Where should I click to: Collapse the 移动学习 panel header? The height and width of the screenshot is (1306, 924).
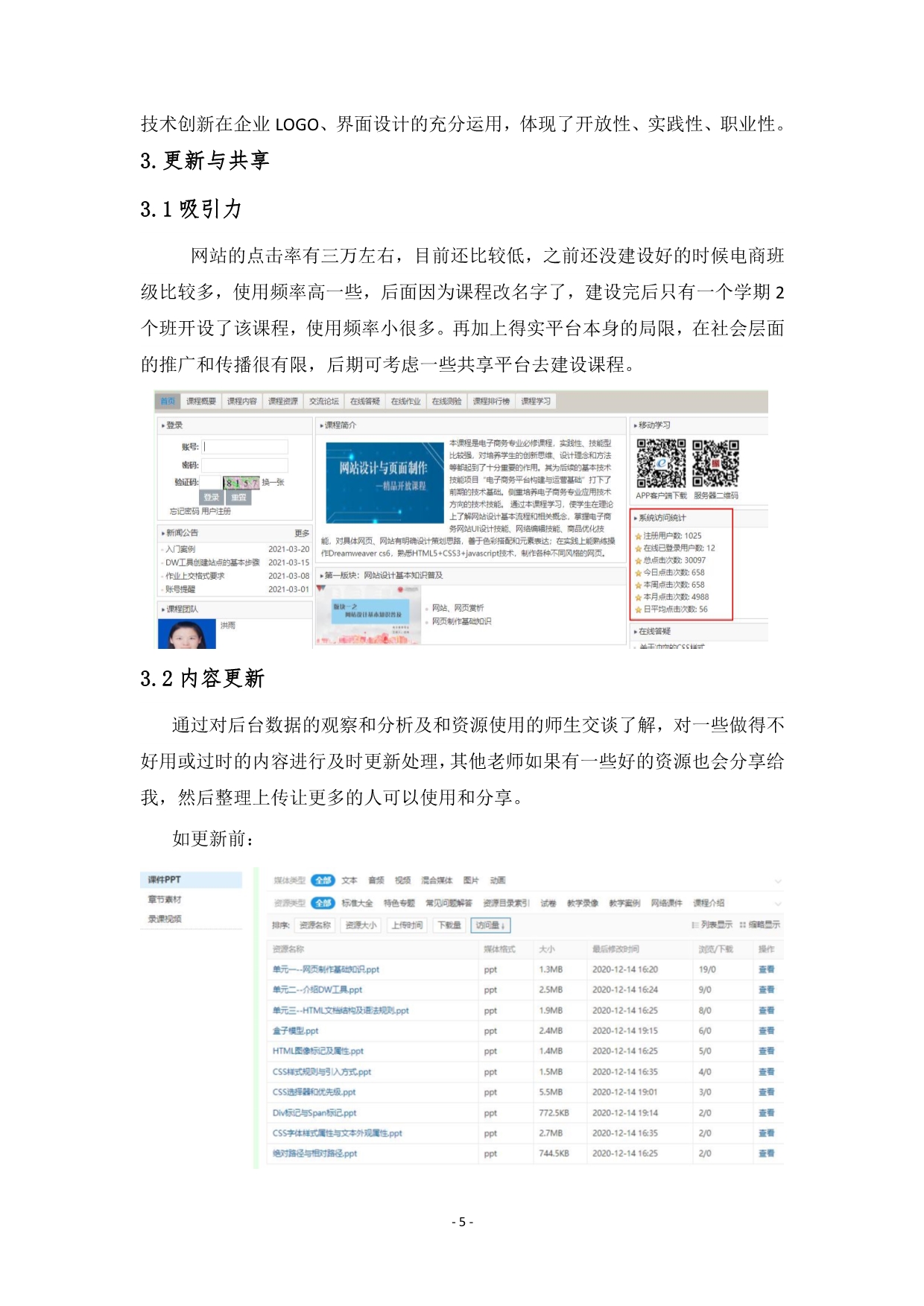699,425
